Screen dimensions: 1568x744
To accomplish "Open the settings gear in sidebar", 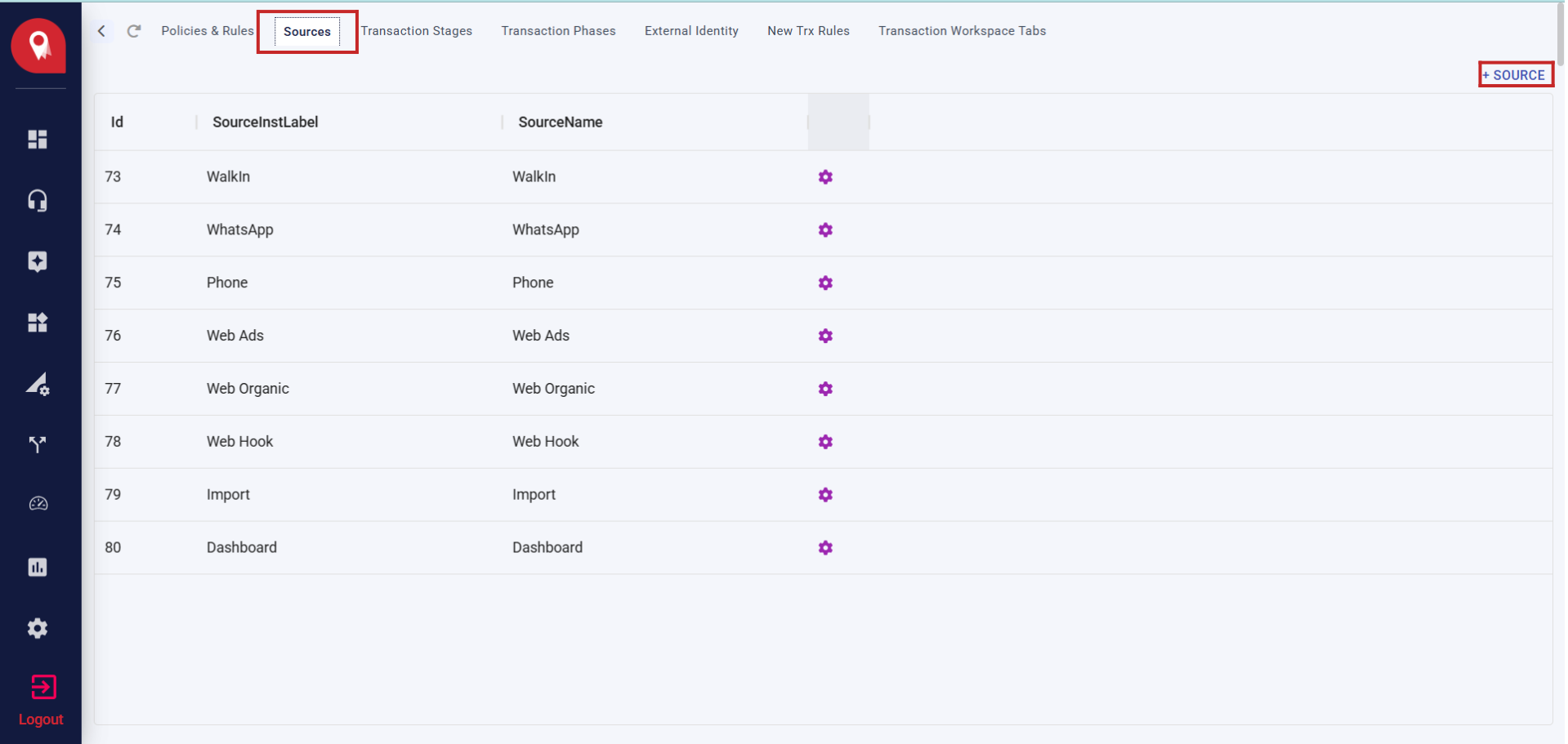I will coord(38,628).
